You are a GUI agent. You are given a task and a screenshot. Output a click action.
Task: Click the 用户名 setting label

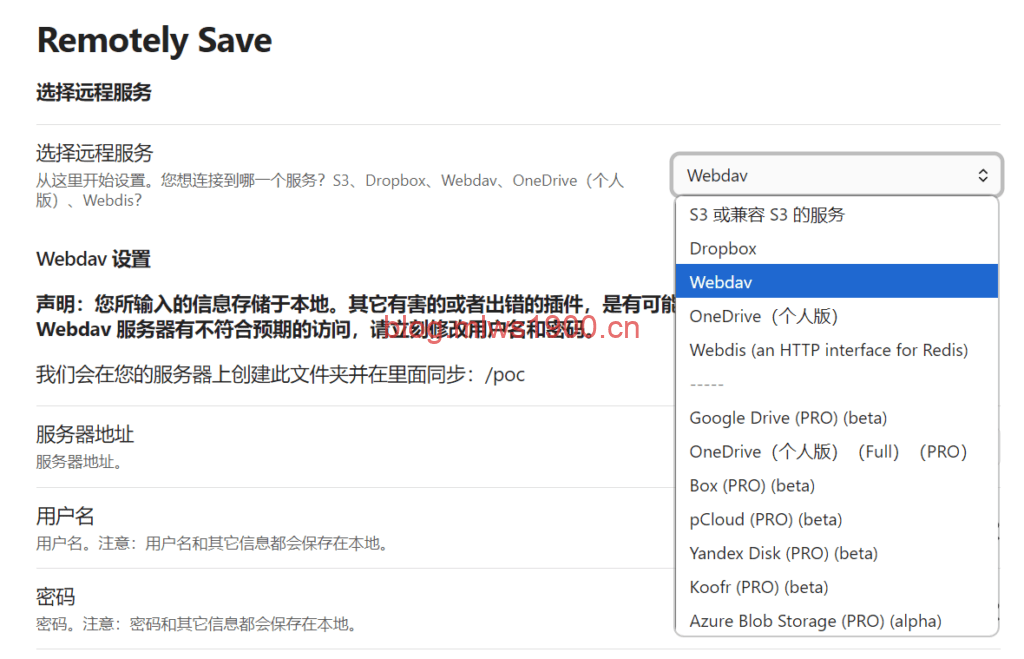pos(65,516)
